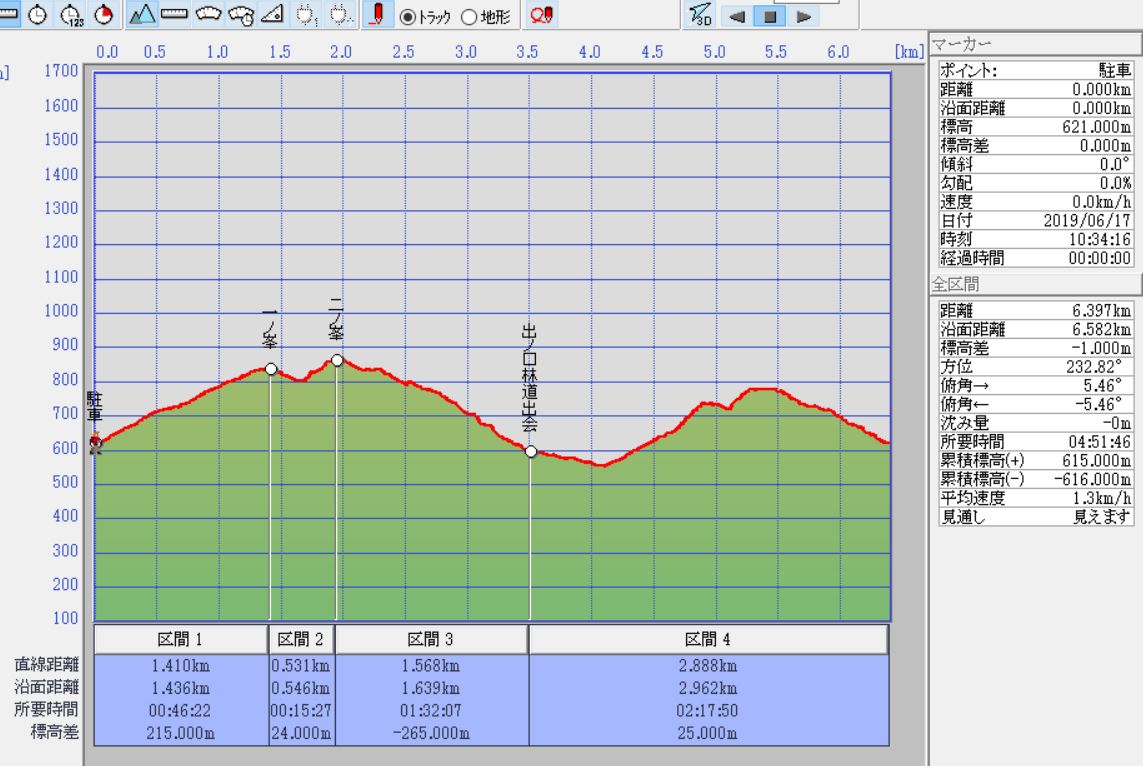The height and width of the screenshot is (766, 1143).
Task: Select the 地形 radio button
Action: click(469, 17)
